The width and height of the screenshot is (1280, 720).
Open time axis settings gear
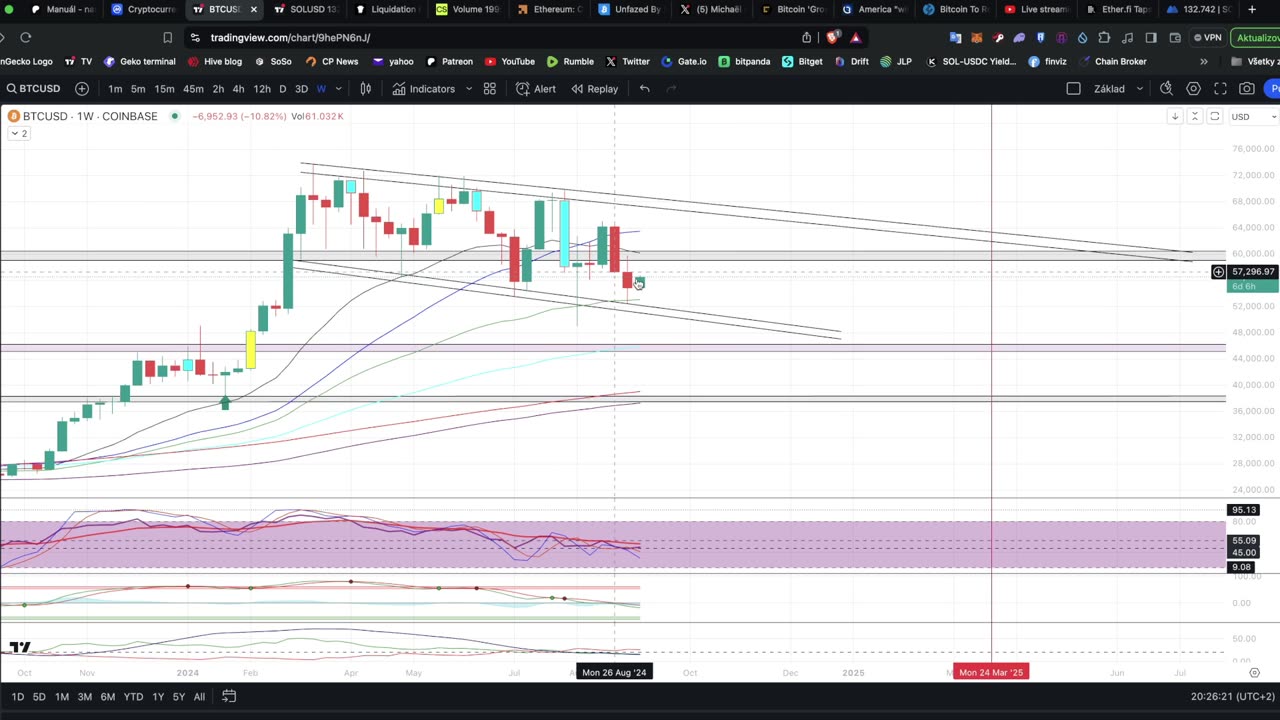coord(1254,673)
